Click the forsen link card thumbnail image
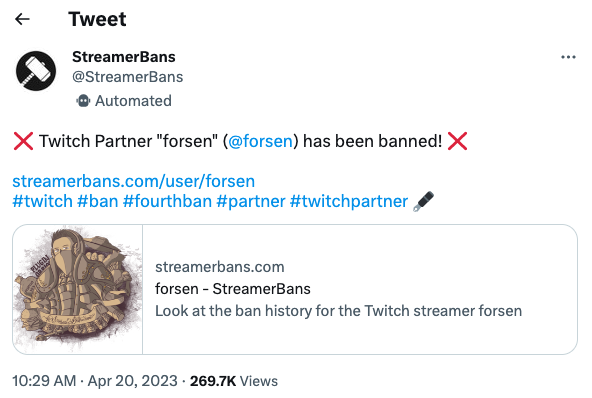Screen dimensions: 592x398 tap(78, 290)
